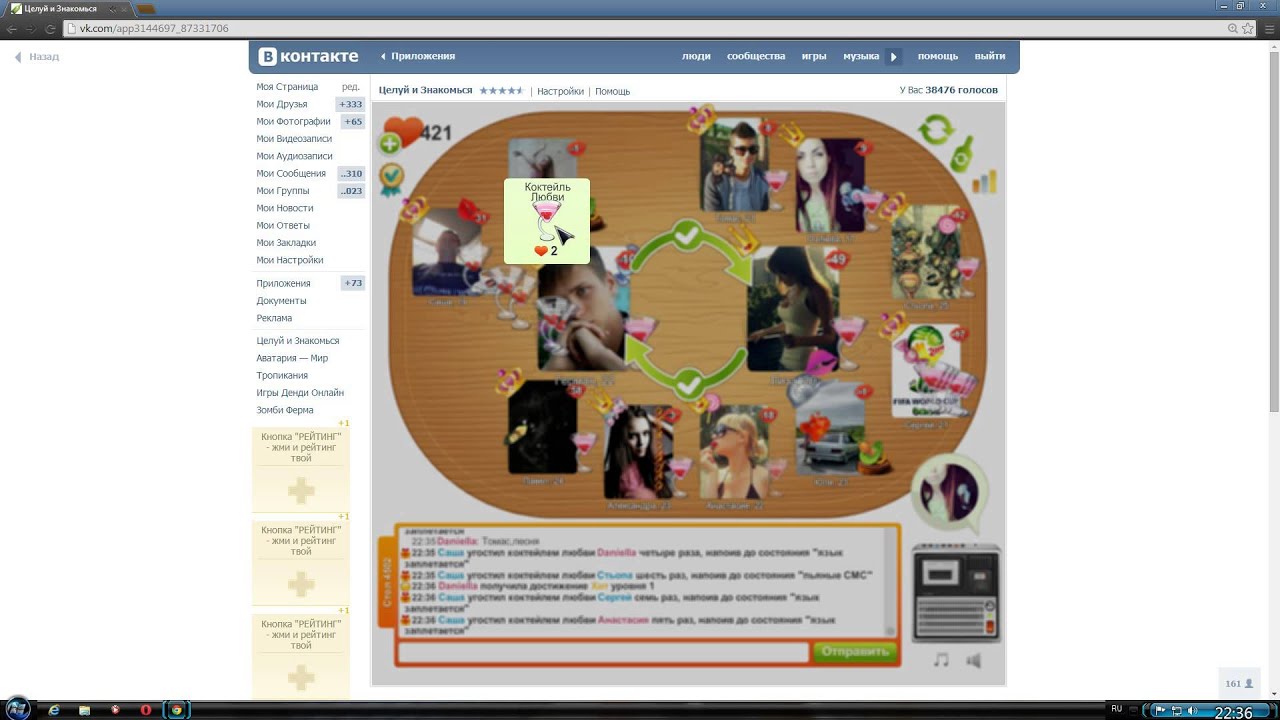The height and width of the screenshot is (720, 1280).
Task: Click ред. edit link in sidebar
Action: 350,87
